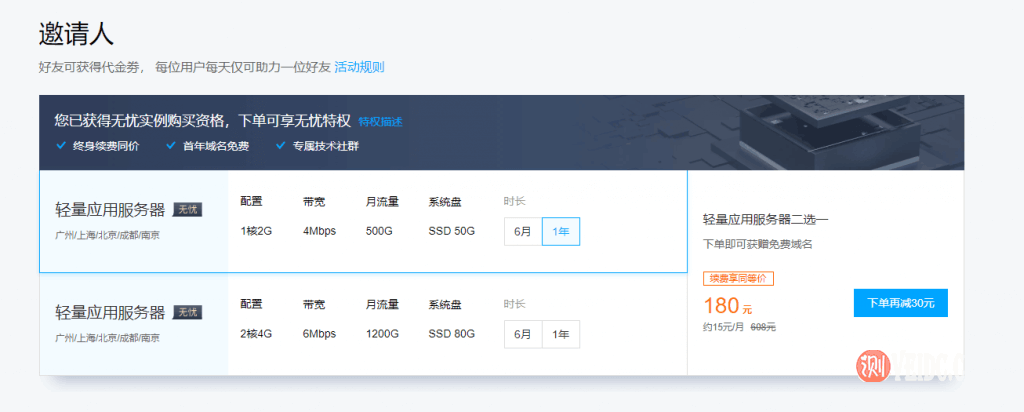The image size is (1024, 412).
Task: Click the 下单即可获赠免费域名 text
Action: click(758, 244)
